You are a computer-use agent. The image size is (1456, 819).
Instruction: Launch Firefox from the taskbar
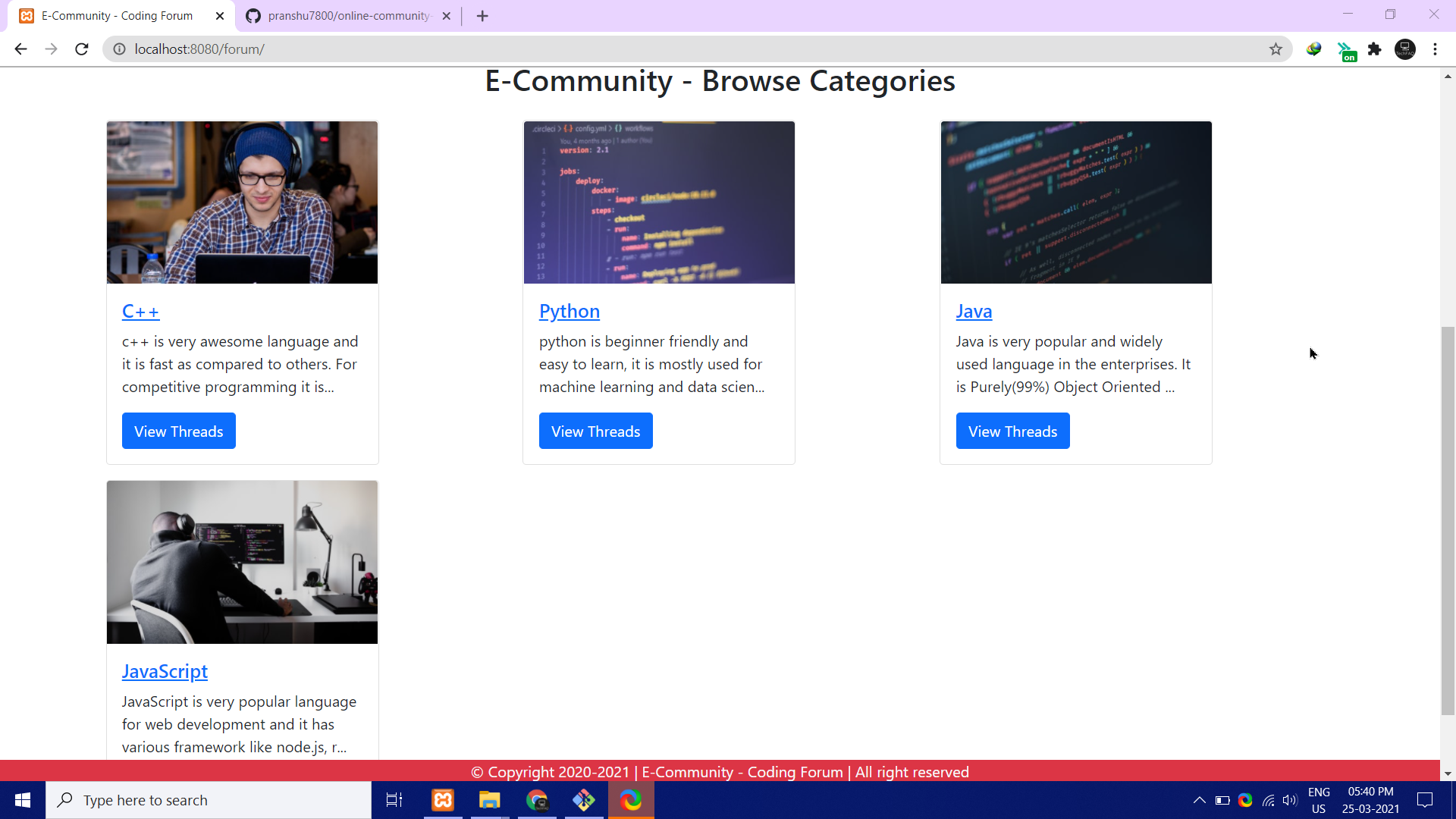coord(632,800)
